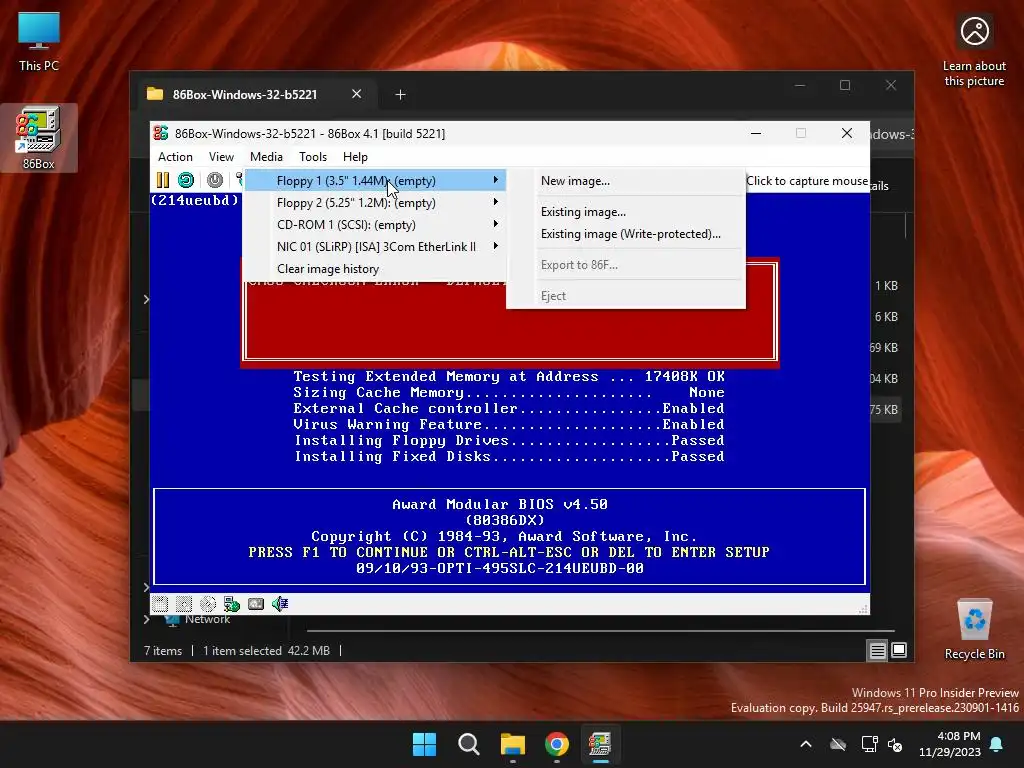Open taskbar Search

coord(468,744)
